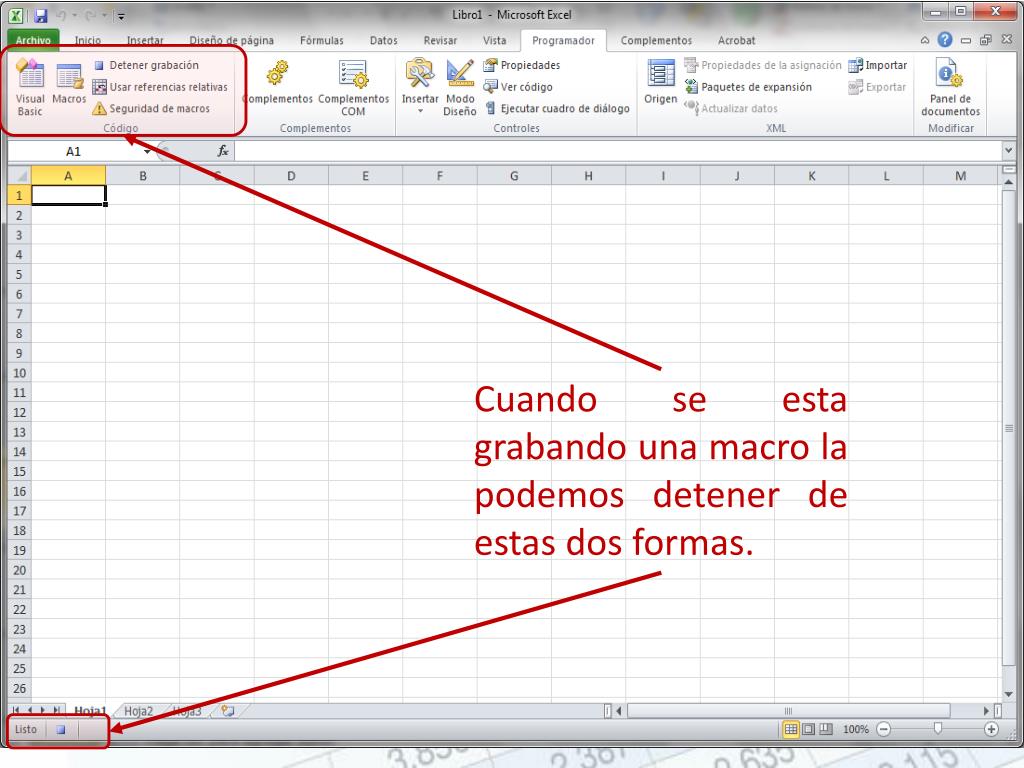Viewport: 1024px width, 768px height.
Task: Go to last sheet navigation arrow
Action: [57, 710]
